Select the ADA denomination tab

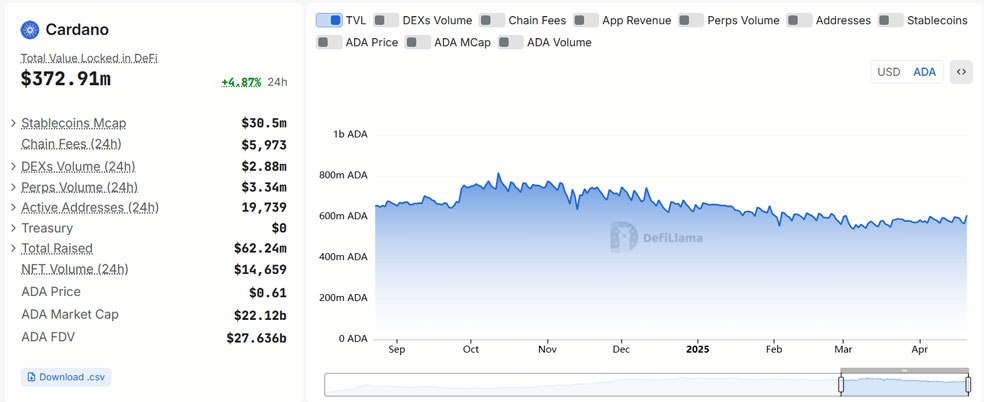click(925, 72)
